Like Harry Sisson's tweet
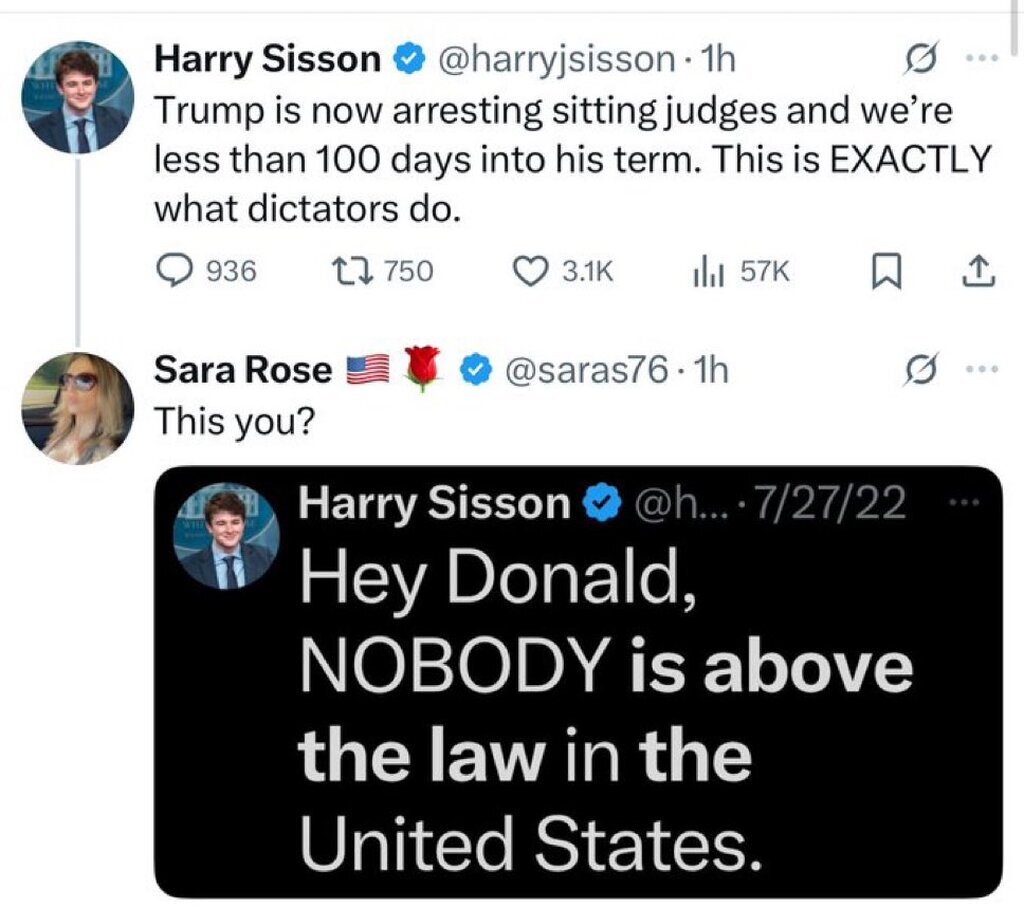This screenshot has height=908, width=1024. click(x=530, y=270)
